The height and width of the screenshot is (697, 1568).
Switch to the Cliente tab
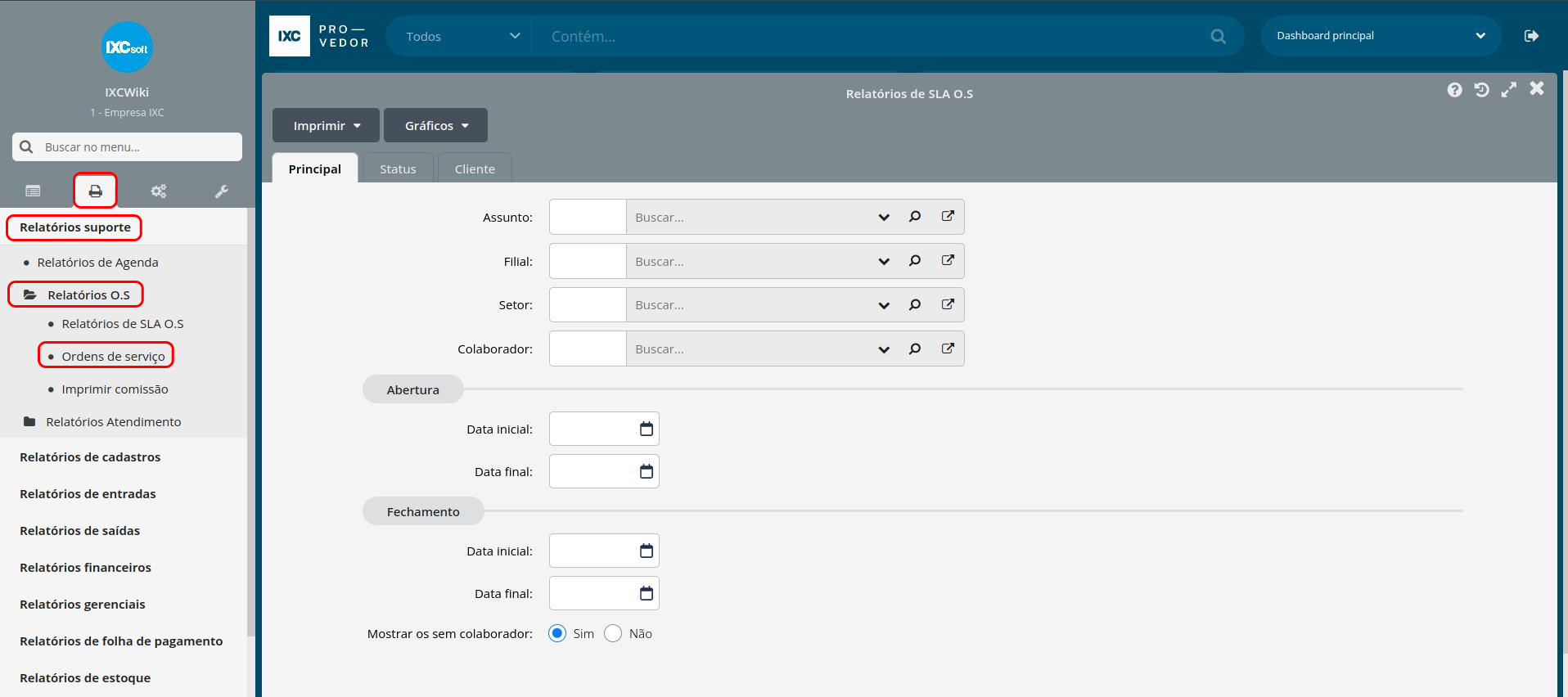tap(475, 169)
